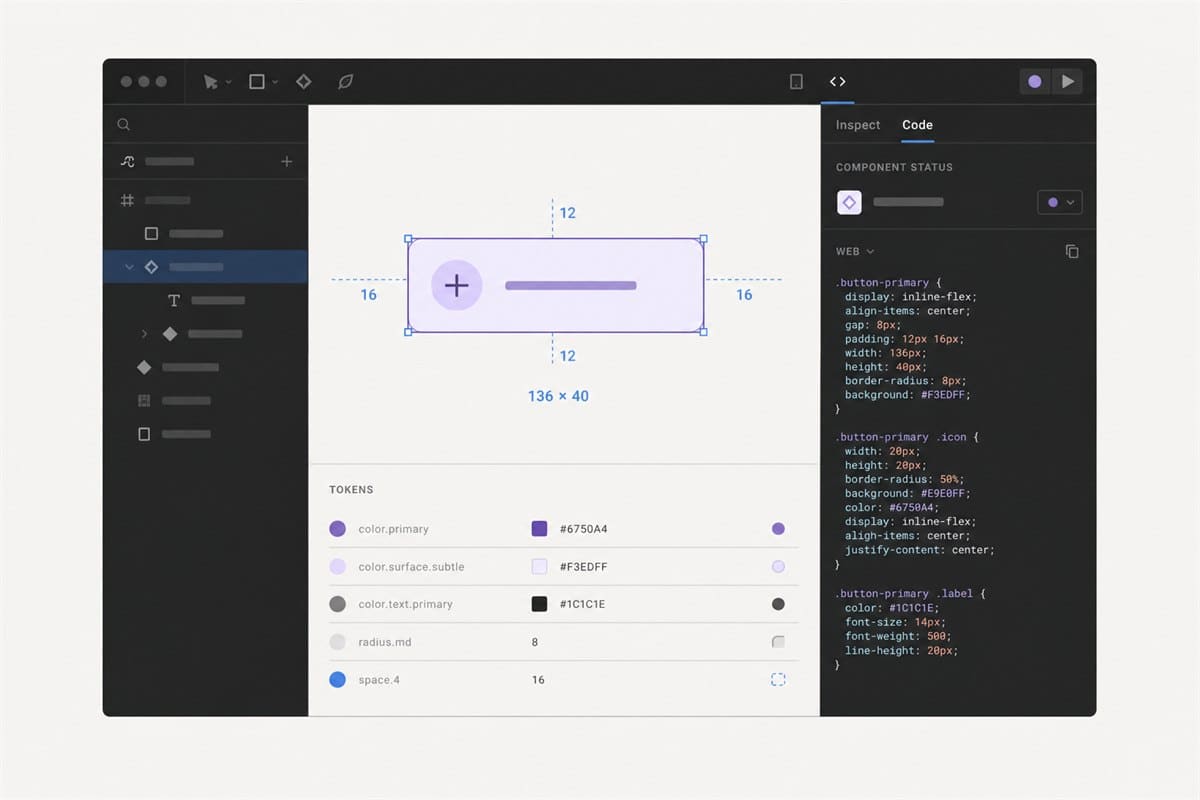1200x800 pixels.
Task: Click the component status diamond icon
Action: click(x=849, y=202)
